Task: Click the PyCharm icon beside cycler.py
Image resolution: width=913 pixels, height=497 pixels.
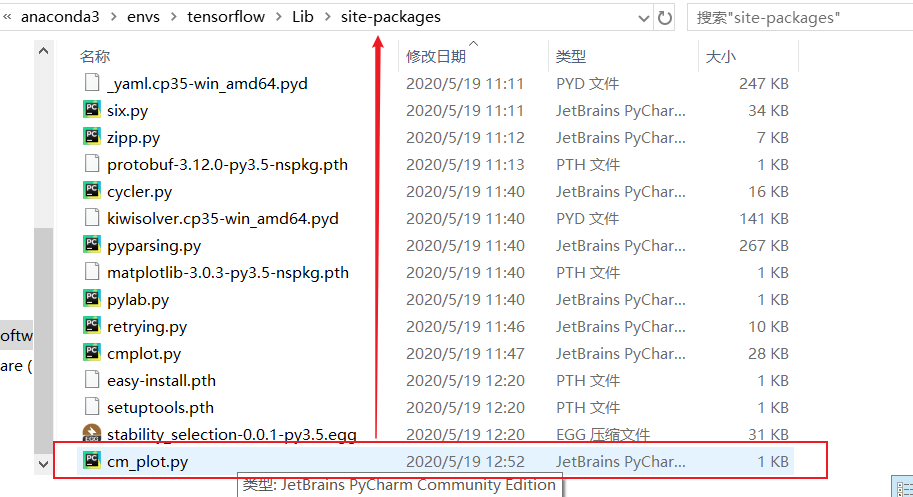Action: coord(92,190)
